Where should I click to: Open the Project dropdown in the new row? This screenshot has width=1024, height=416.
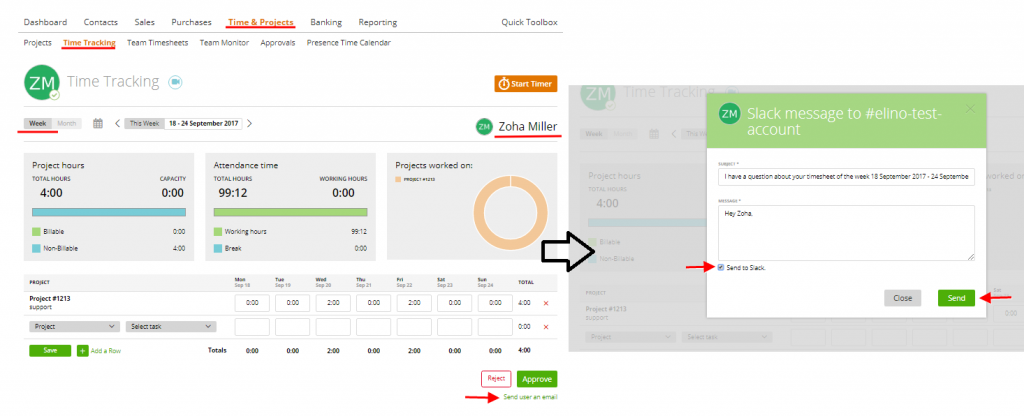[x=74, y=327]
